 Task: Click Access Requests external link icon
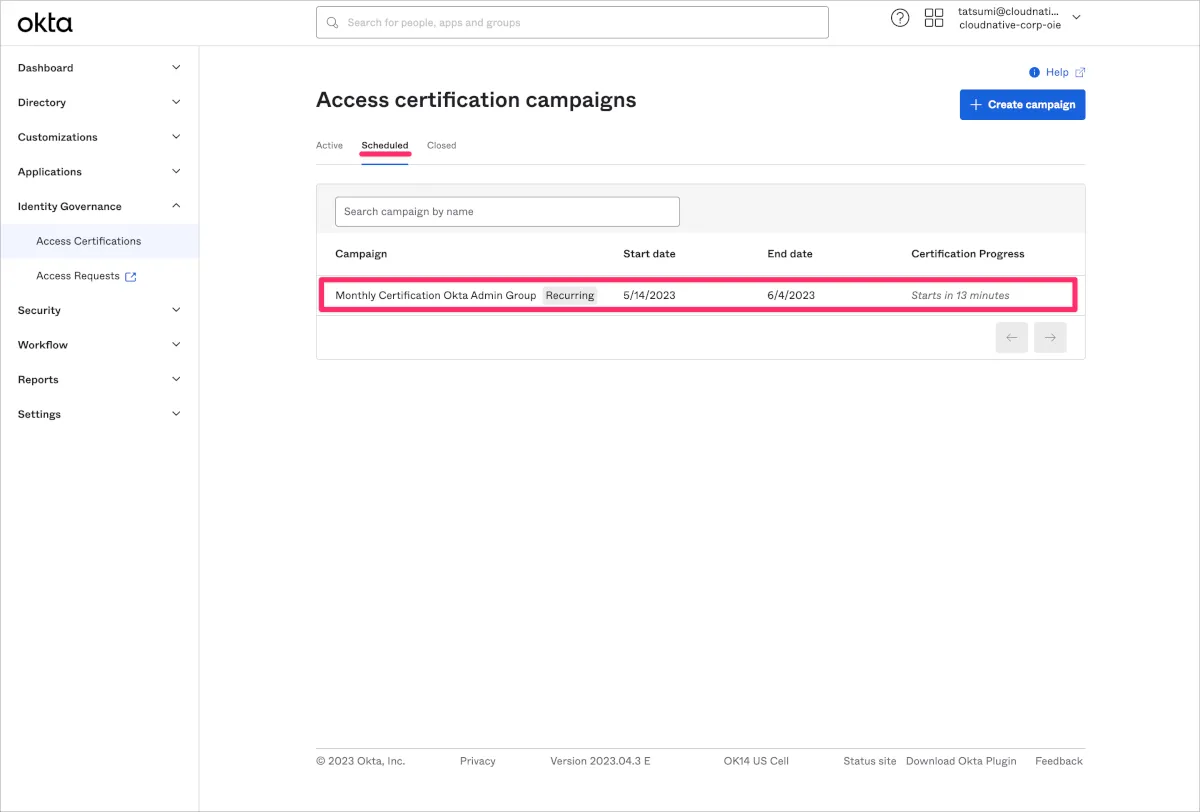click(x=130, y=277)
